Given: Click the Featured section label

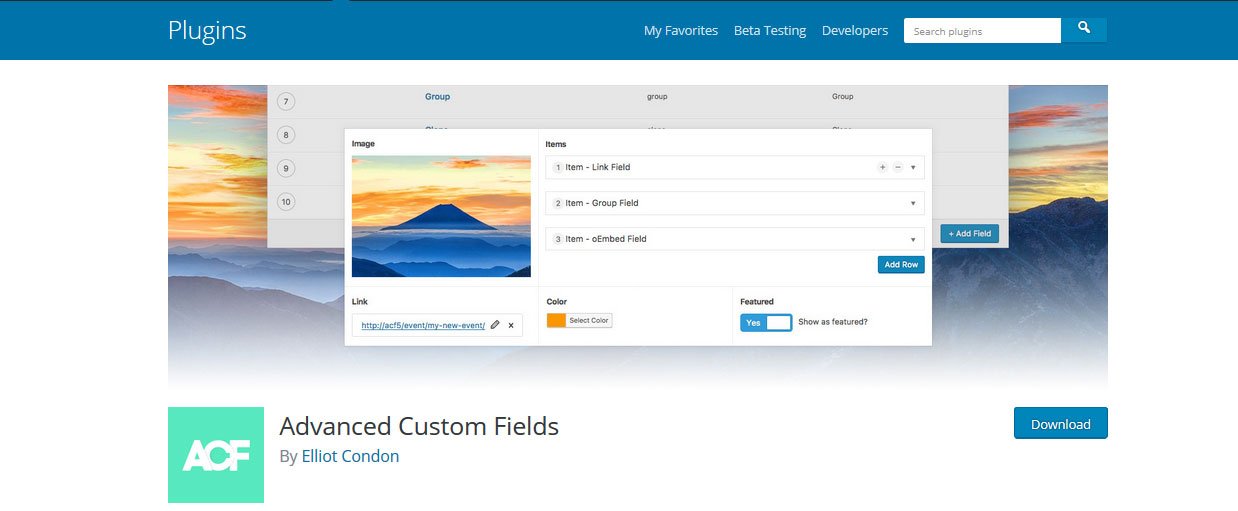Looking at the screenshot, I should point(757,301).
